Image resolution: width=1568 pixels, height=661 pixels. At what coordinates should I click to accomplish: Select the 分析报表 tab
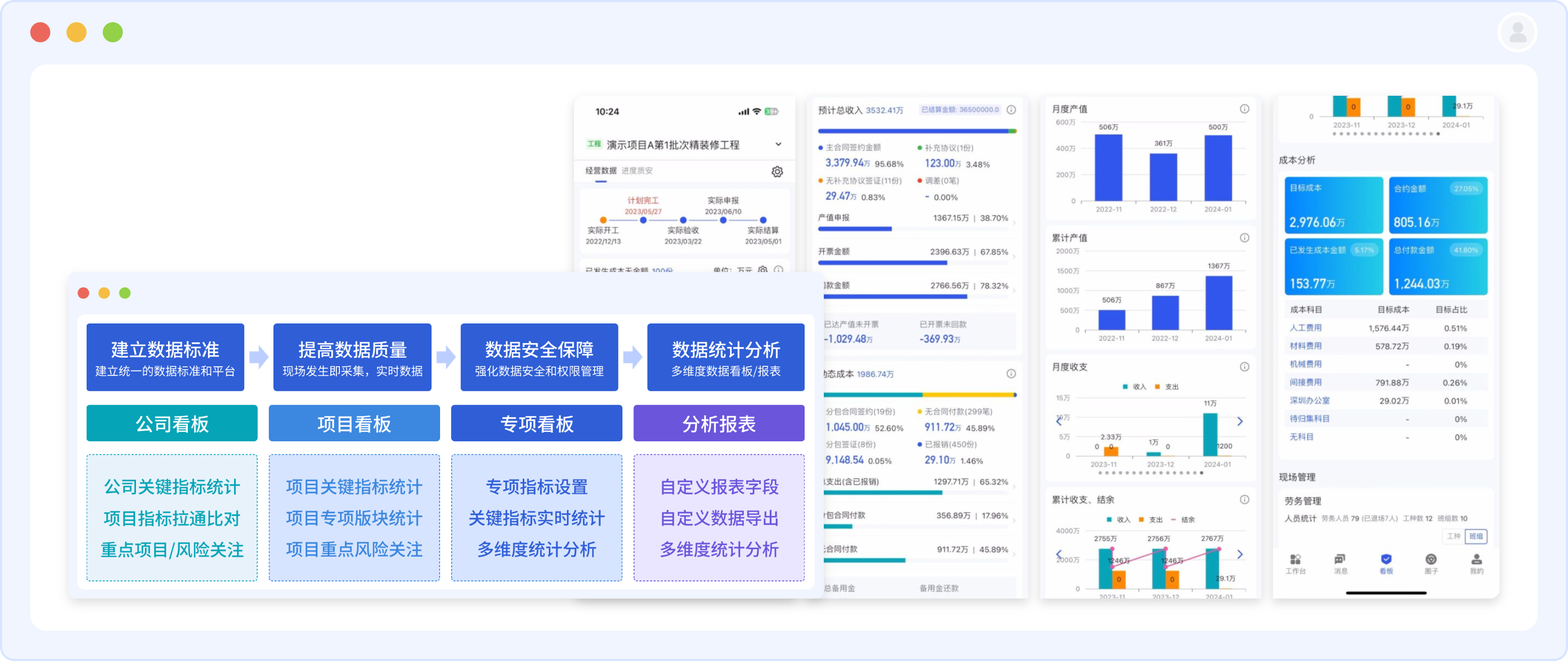click(x=719, y=423)
